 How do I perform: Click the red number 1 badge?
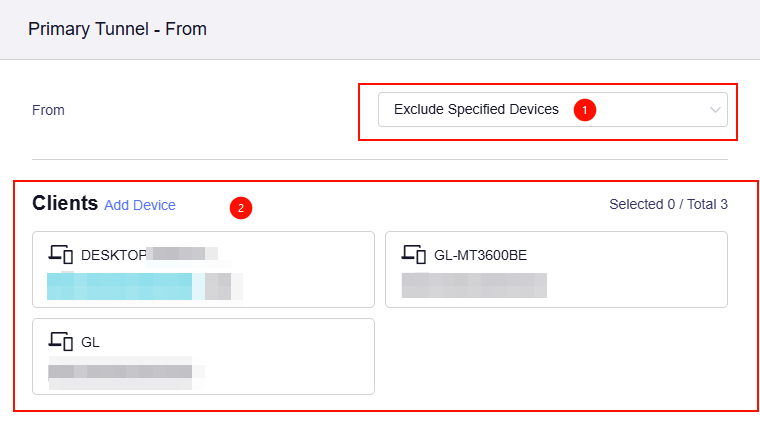point(585,109)
